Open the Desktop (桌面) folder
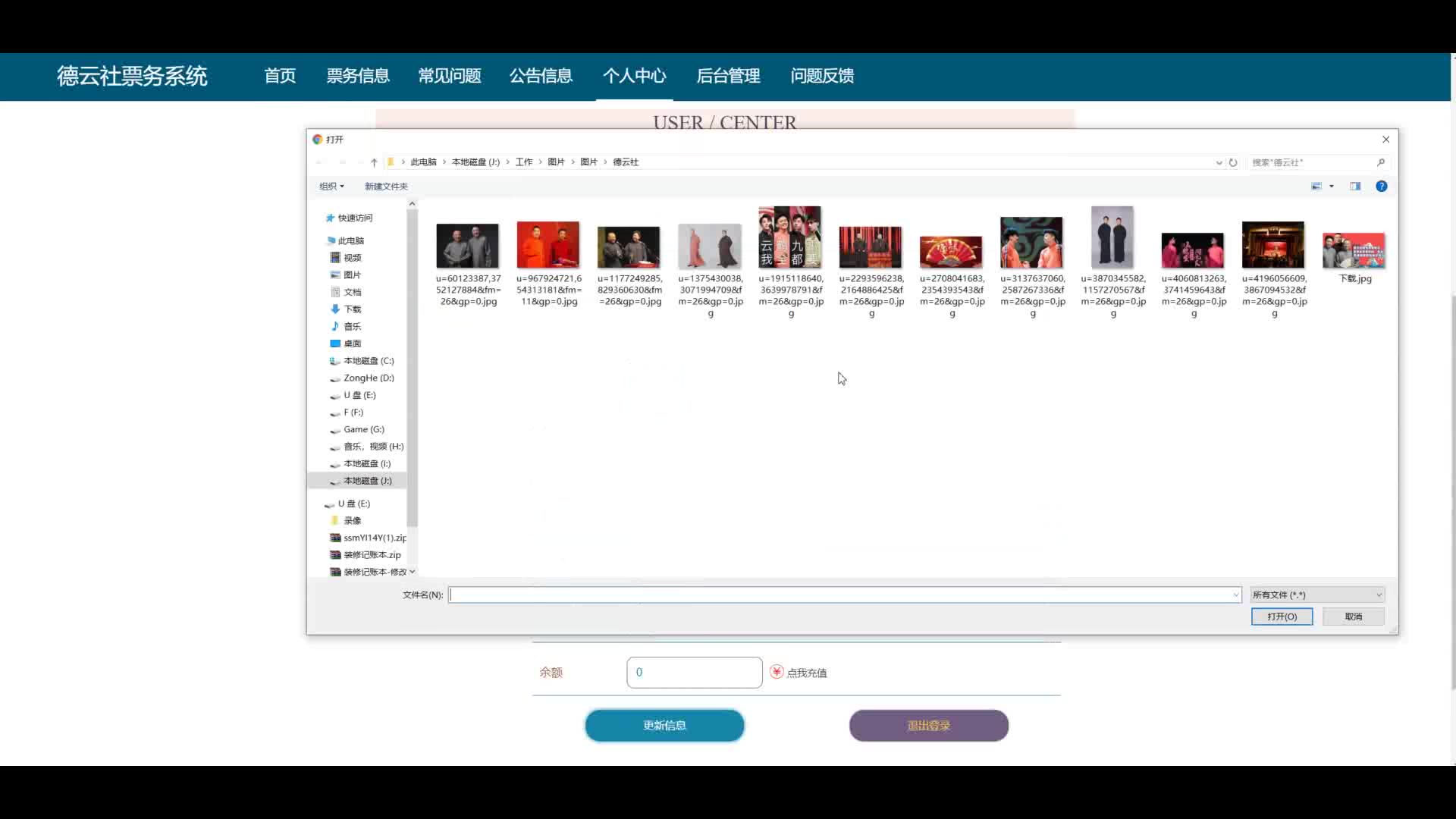Screen dimensions: 1456x819 [x=346, y=344]
